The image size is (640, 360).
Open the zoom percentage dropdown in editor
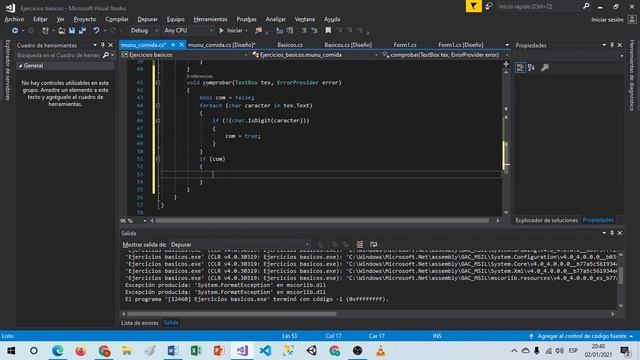pos(145,221)
